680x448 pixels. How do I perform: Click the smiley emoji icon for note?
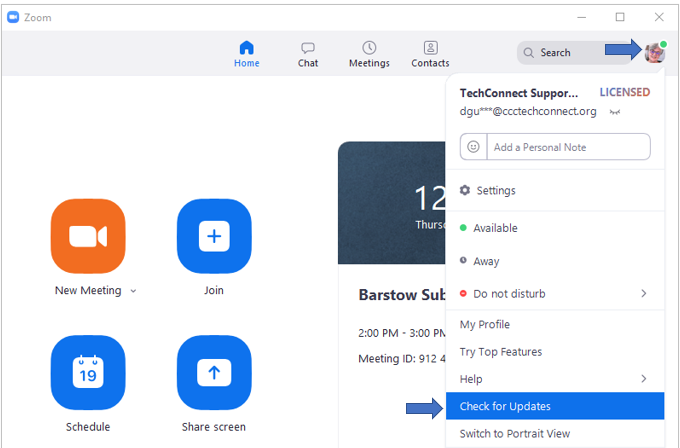[x=473, y=147]
